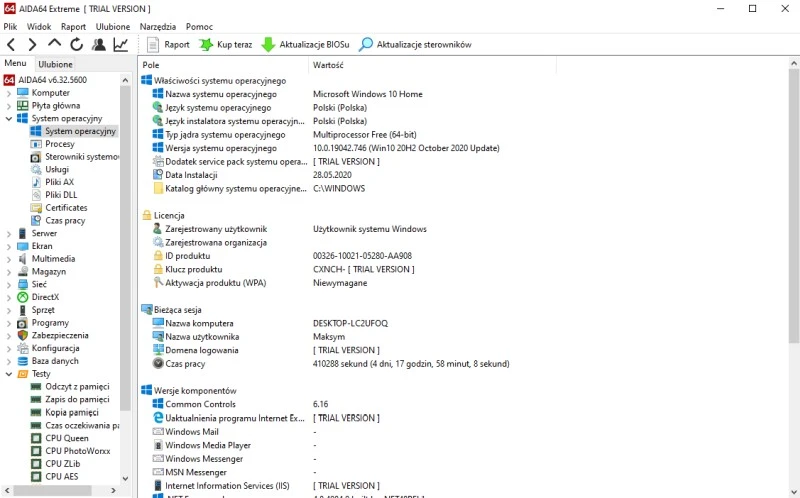800x498 pixels.
Task: Open the Narzędzia menu
Action: tap(158, 26)
